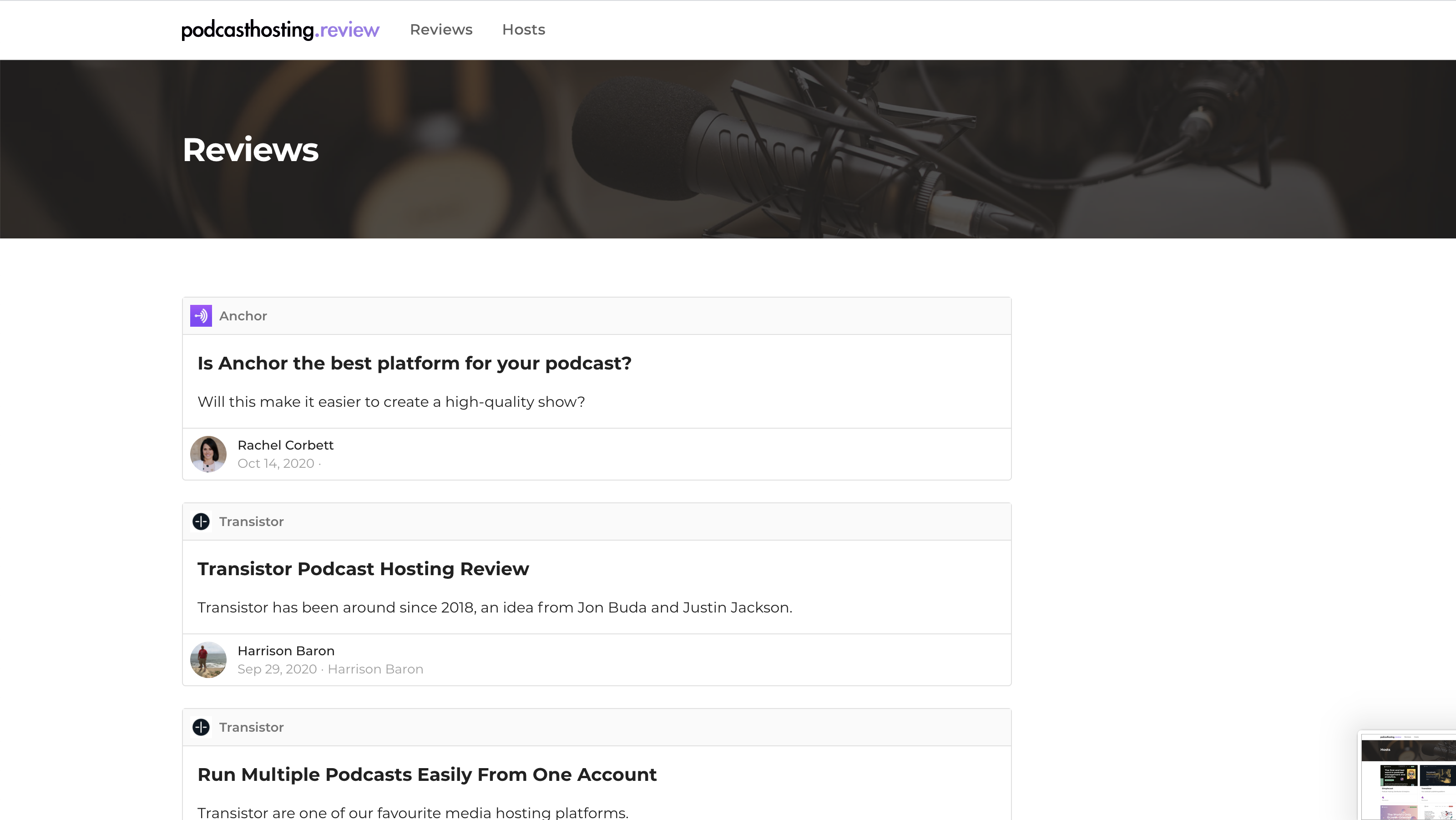Click Rachel Corbett's author name
1456x820 pixels.
tap(285, 445)
